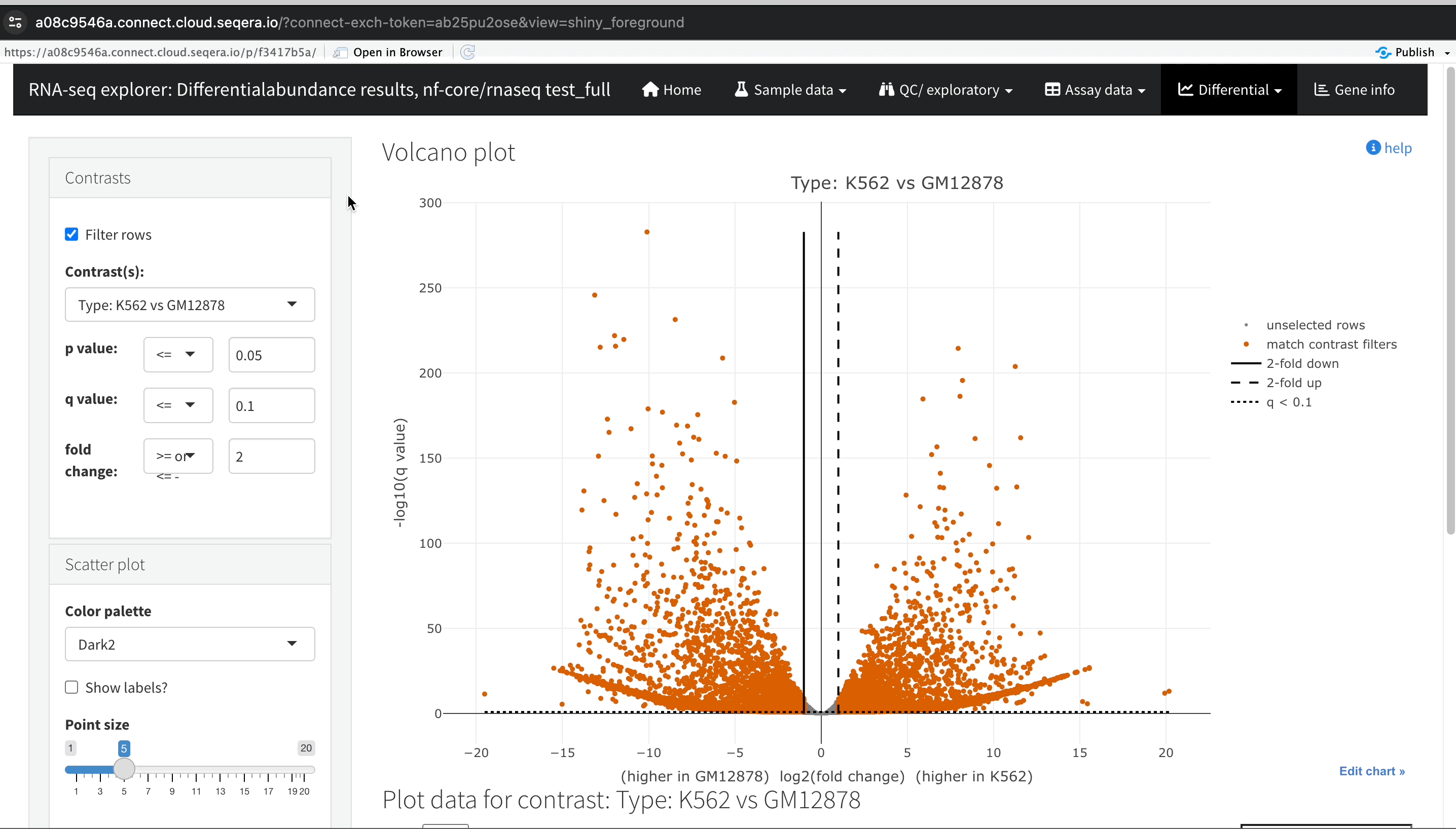Click the reload icon beside Open in Browser
Viewport: 1456px width, 829px height.
click(x=468, y=52)
